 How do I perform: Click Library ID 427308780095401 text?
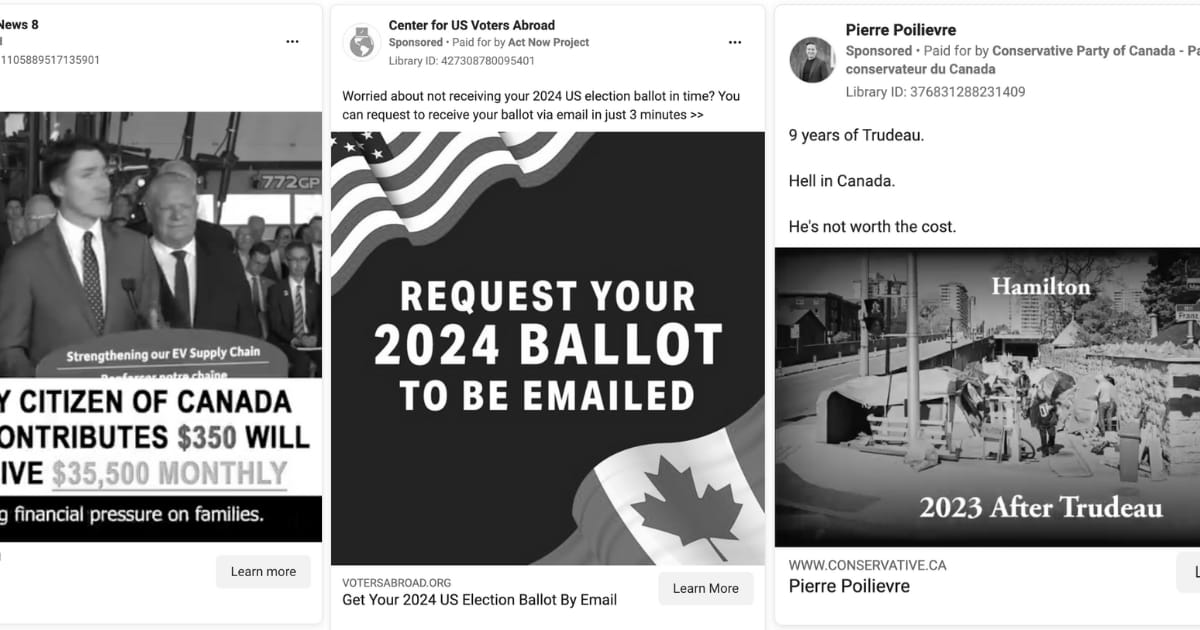[462, 61]
